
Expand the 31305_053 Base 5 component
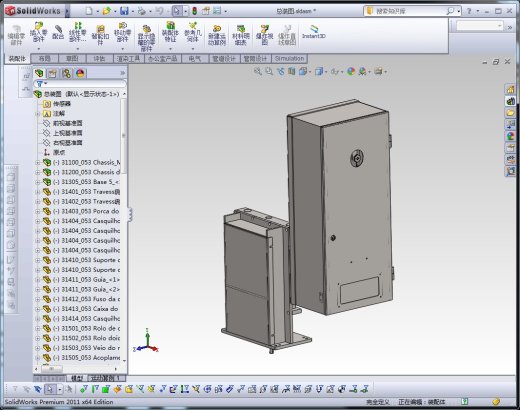pyautogui.click(x=38, y=182)
